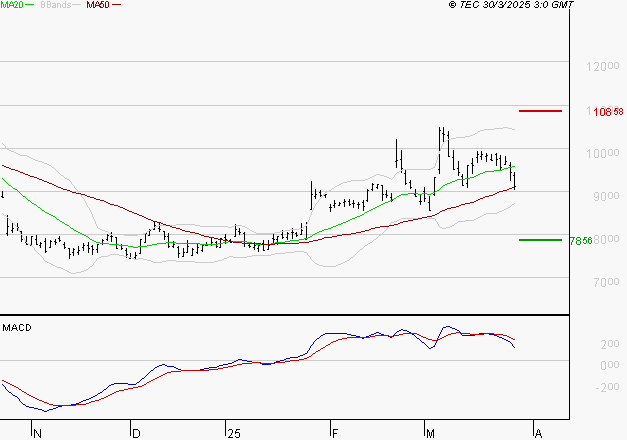
Task: Select the A month marker on time axis
Action: coord(538,433)
